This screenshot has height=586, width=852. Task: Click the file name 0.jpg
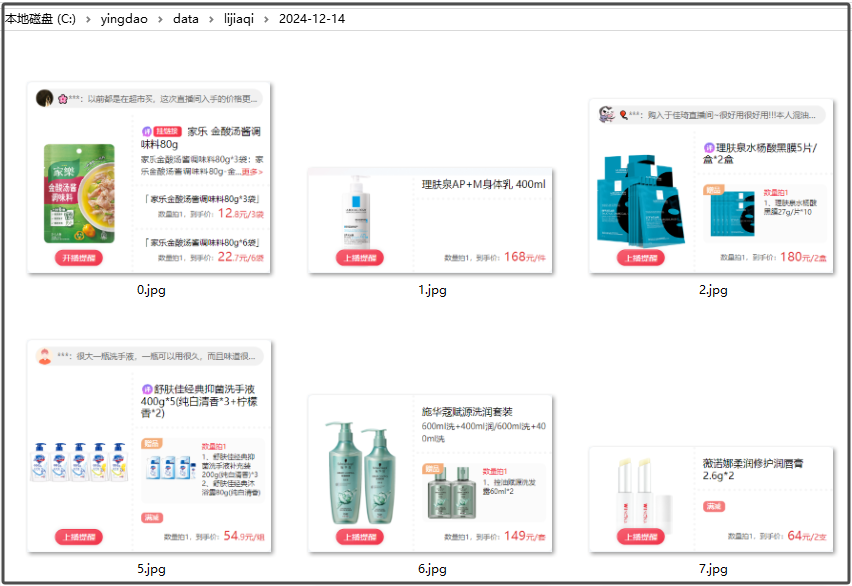click(x=151, y=290)
